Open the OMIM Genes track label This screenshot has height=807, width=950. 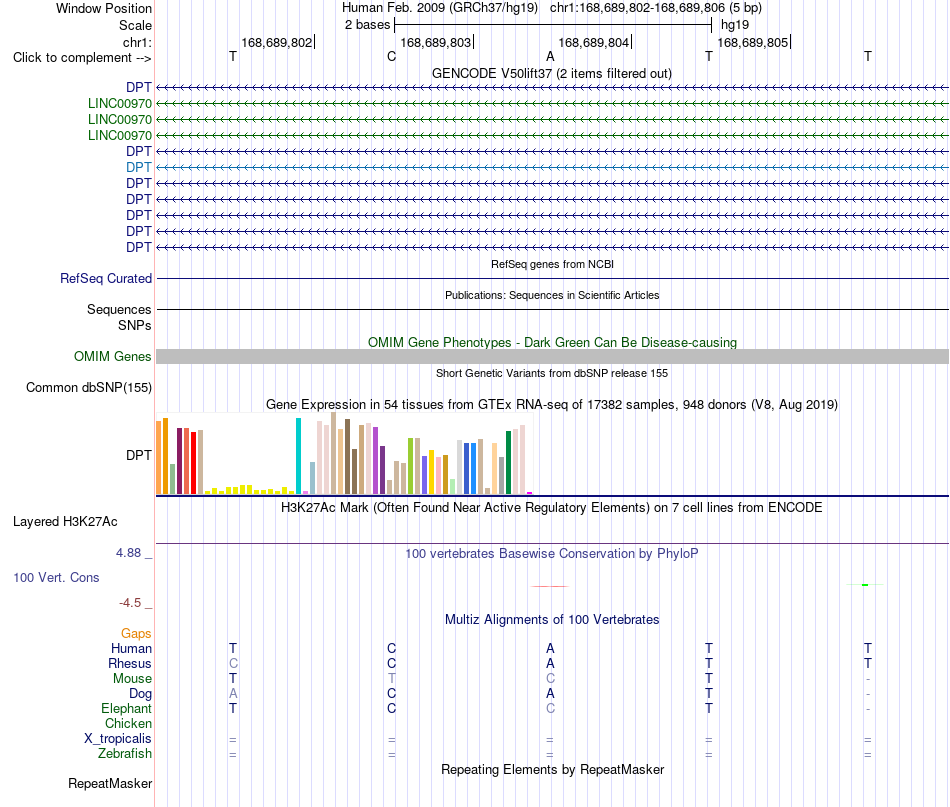tap(113, 356)
